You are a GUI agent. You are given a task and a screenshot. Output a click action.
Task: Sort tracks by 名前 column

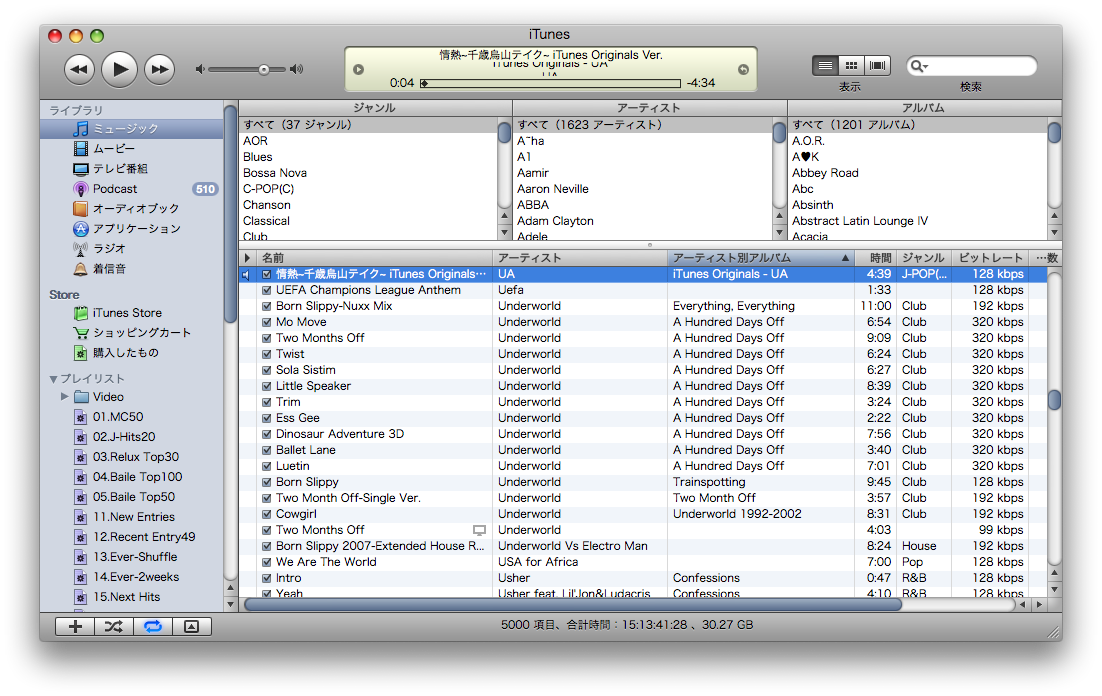374,258
